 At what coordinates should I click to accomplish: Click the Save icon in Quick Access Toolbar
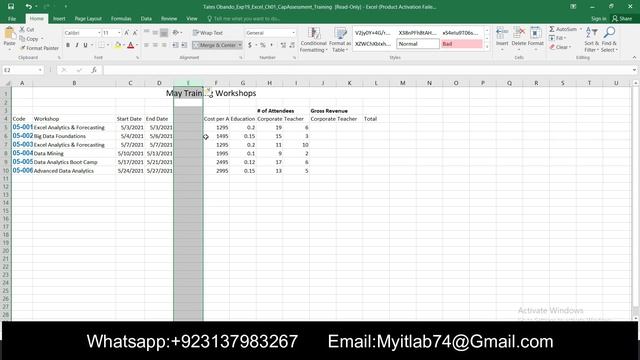point(11,7)
